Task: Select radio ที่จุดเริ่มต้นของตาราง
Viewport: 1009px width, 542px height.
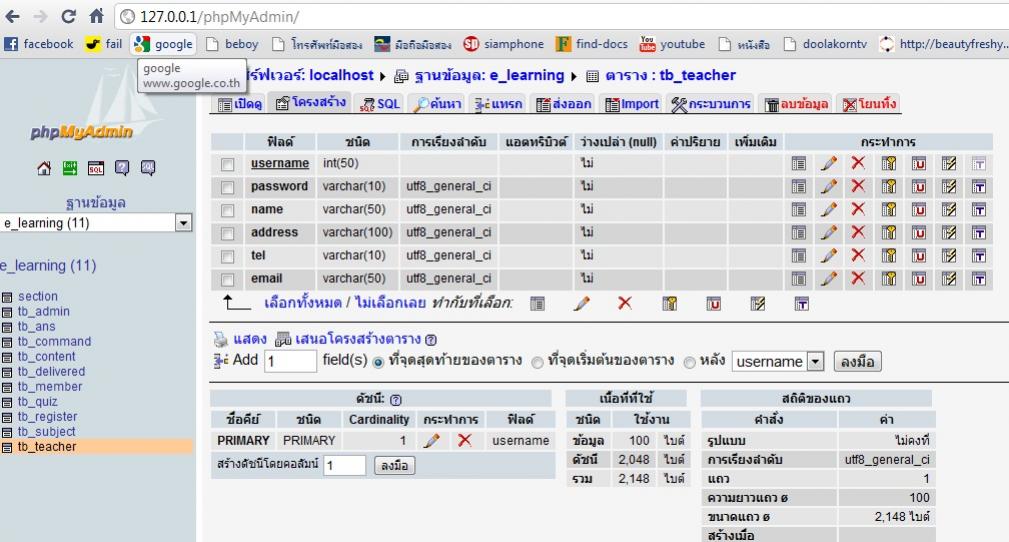Action: click(537, 362)
